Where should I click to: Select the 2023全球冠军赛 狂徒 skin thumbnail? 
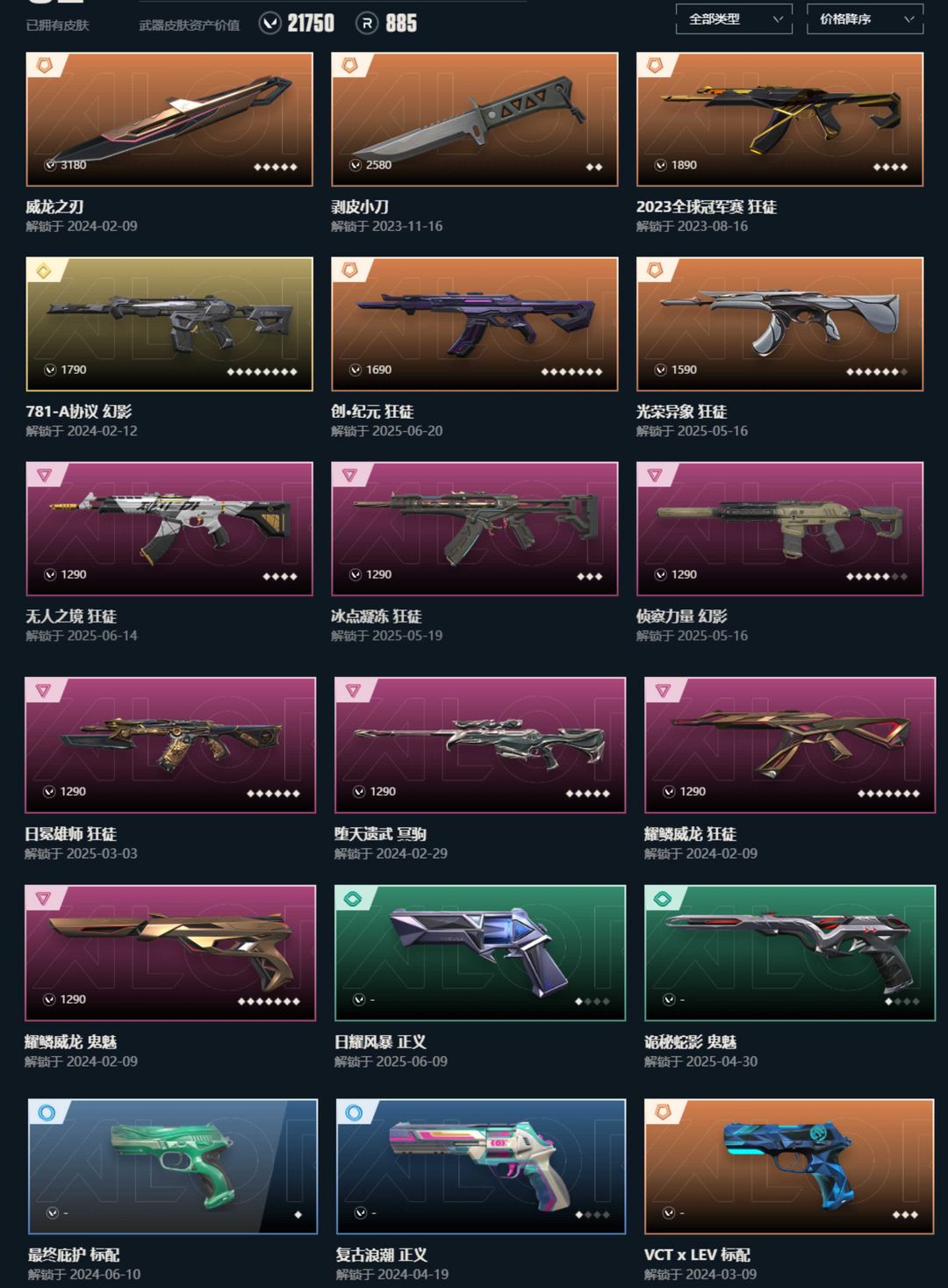click(x=779, y=119)
